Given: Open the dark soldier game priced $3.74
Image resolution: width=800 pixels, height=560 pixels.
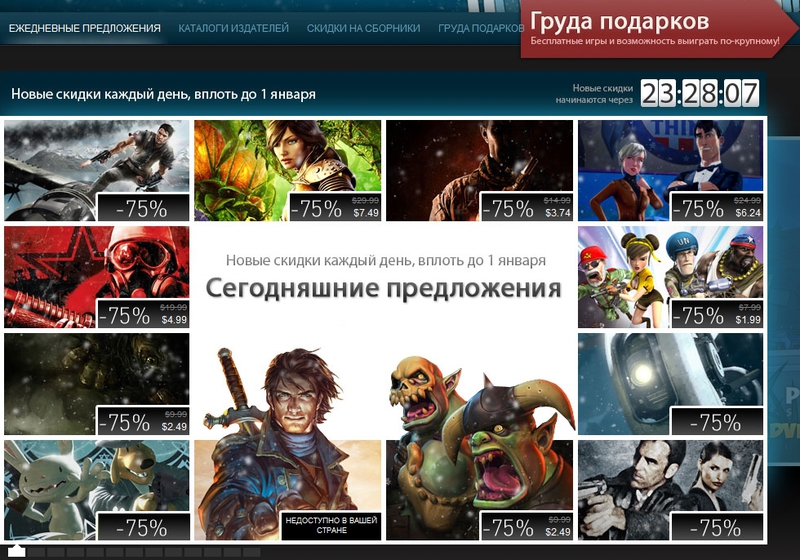Looking at the screenshot, I should tap(480, 170).
